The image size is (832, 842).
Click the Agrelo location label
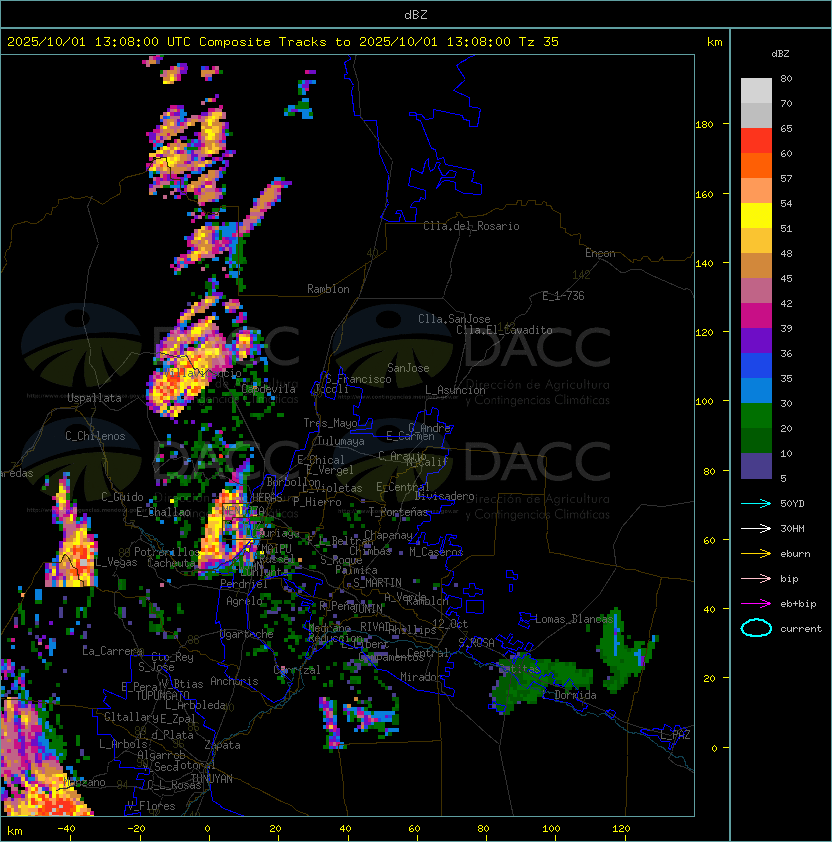pyautogui.click(x=244, y=601)
